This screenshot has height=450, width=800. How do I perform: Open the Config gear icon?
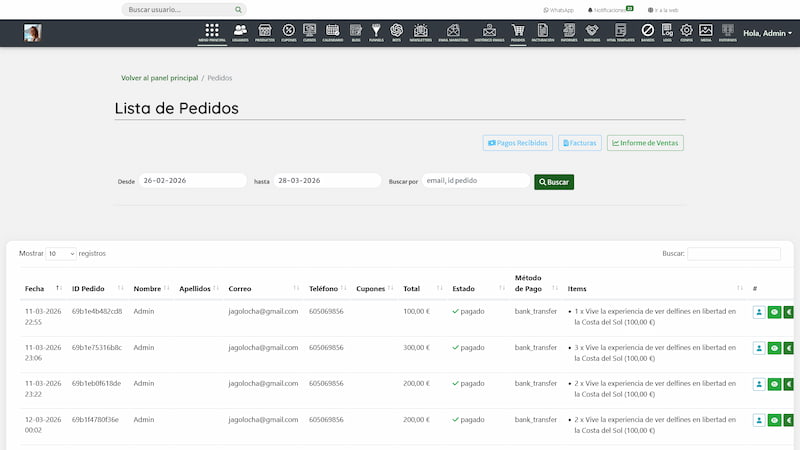(x=686, y=32)
